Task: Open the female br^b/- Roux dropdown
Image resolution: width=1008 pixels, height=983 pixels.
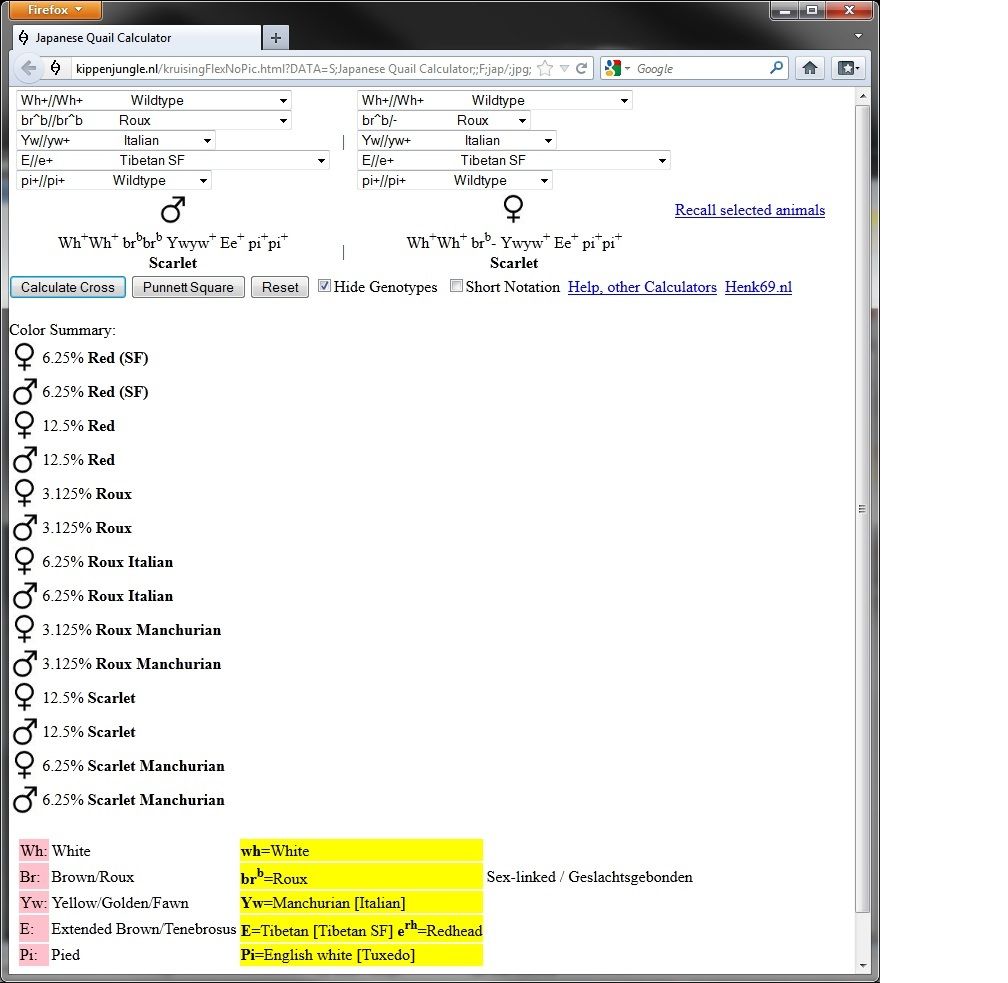Action: [443, 120]
